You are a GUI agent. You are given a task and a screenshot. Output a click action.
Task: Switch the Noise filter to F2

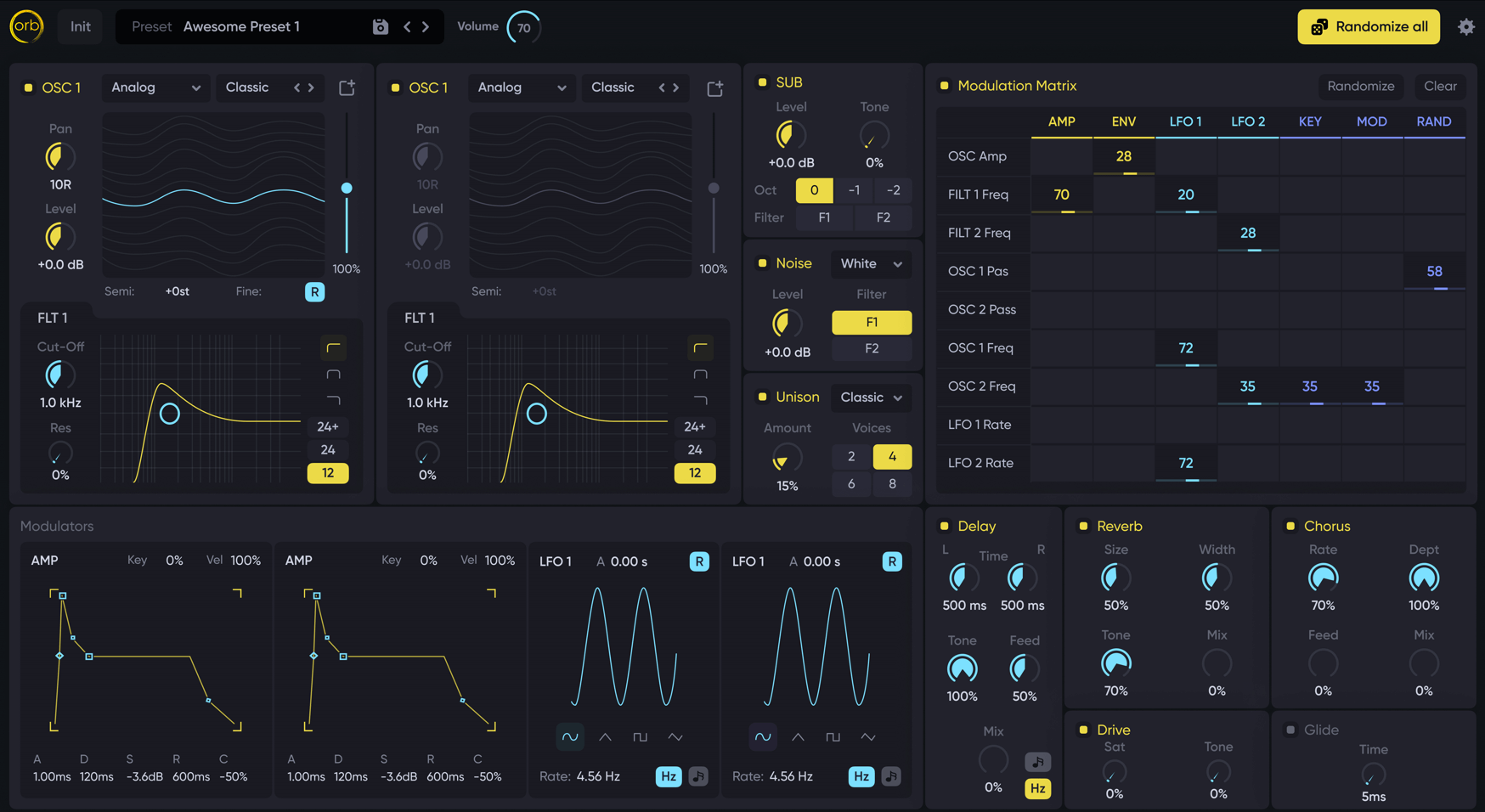[871, 348]
